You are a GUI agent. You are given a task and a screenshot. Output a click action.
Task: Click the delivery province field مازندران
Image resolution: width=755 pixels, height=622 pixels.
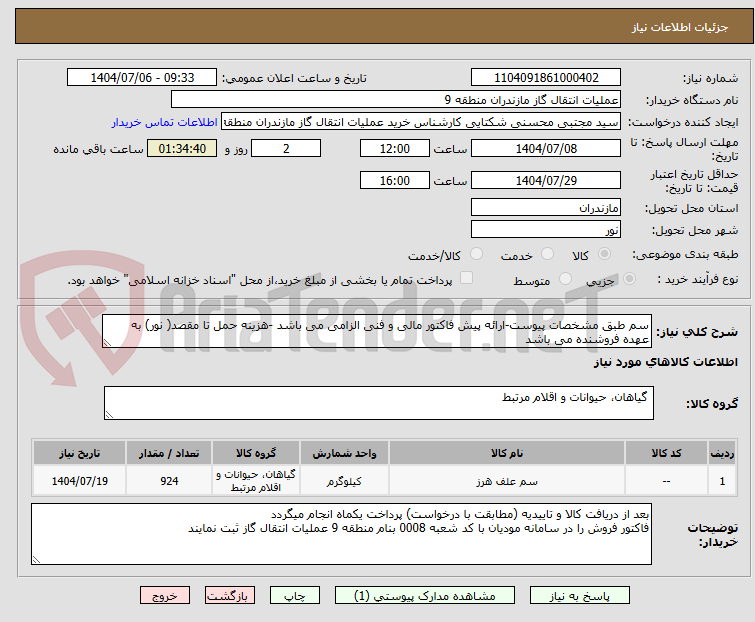(x=546, y=207)
